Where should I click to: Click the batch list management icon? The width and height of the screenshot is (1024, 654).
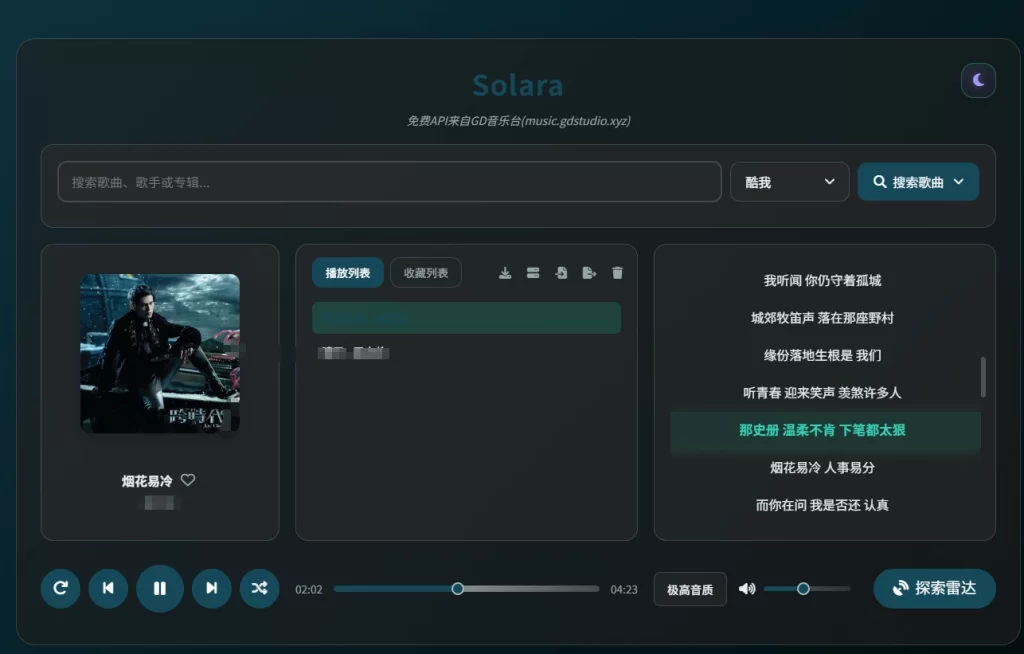pyautogui.click(x=533, y=272)
